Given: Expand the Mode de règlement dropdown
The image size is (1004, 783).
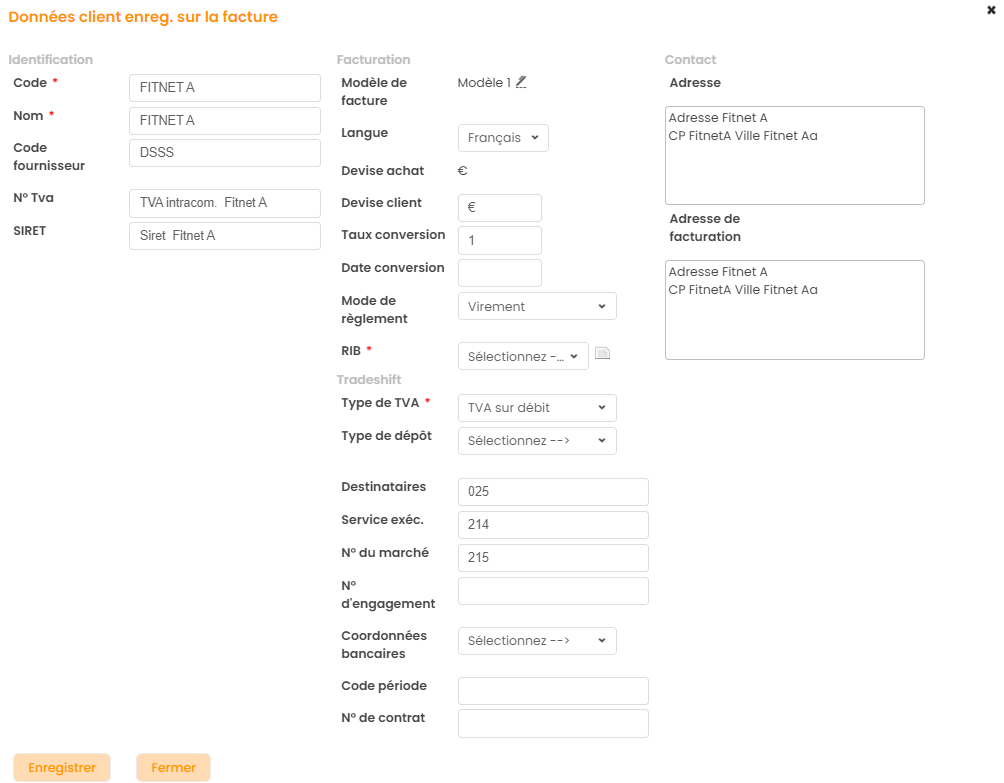Looking at the screenshot, I should coord(537,306).
